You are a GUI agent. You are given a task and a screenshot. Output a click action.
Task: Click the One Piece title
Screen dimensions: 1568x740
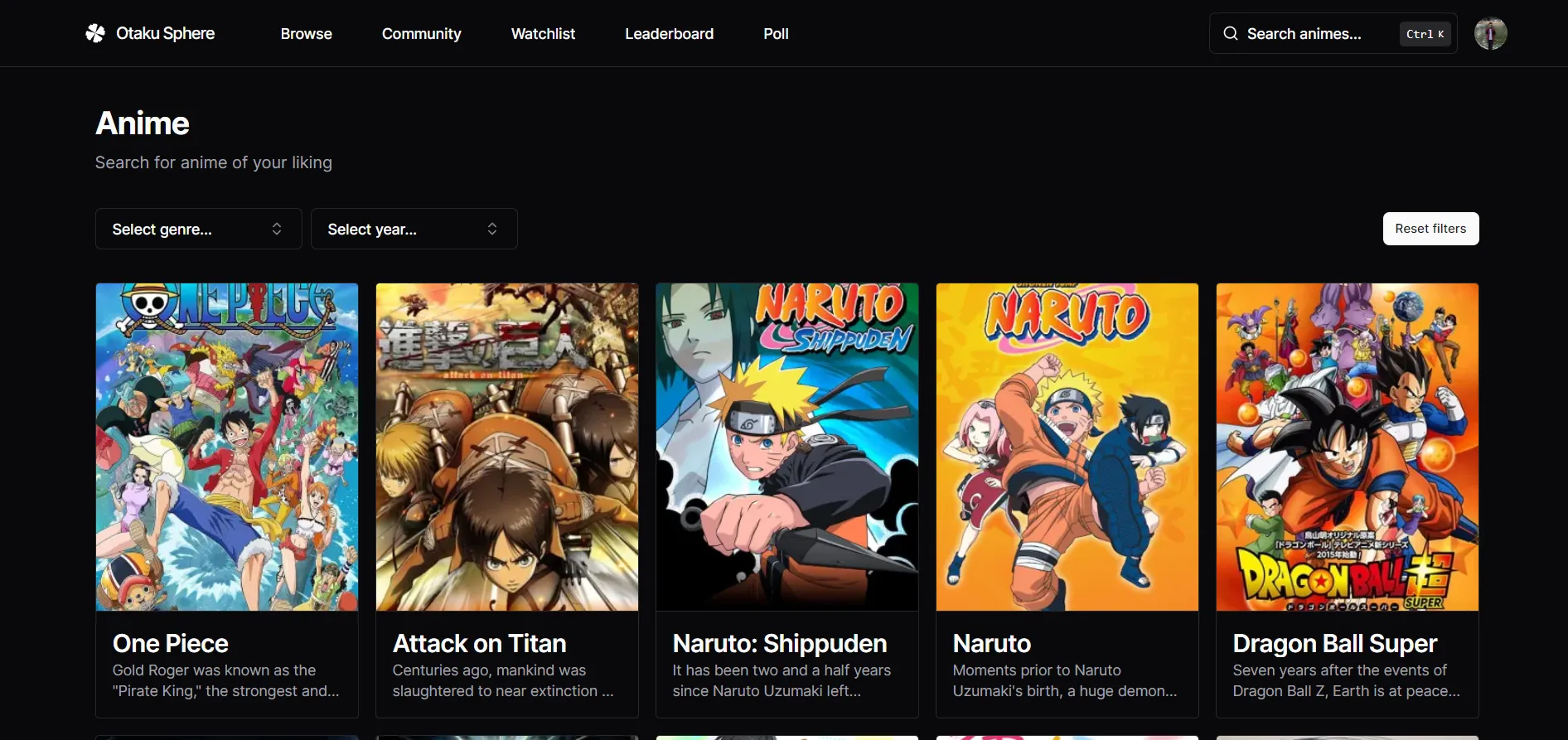170,643
